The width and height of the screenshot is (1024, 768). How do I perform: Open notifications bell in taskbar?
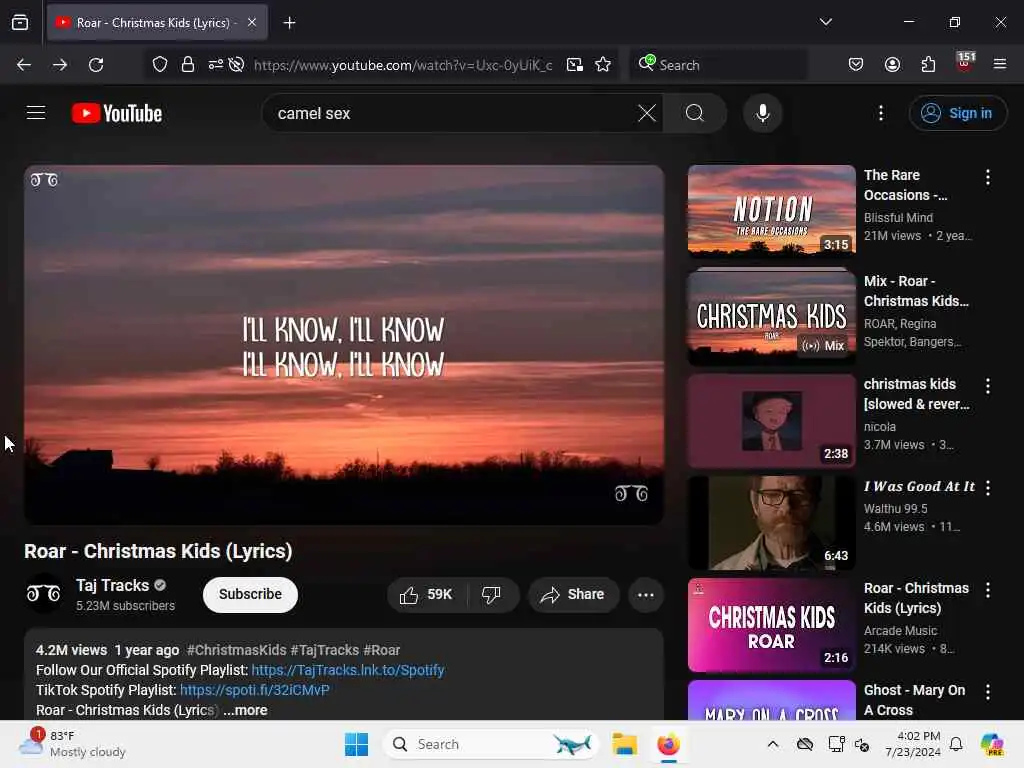955,744
